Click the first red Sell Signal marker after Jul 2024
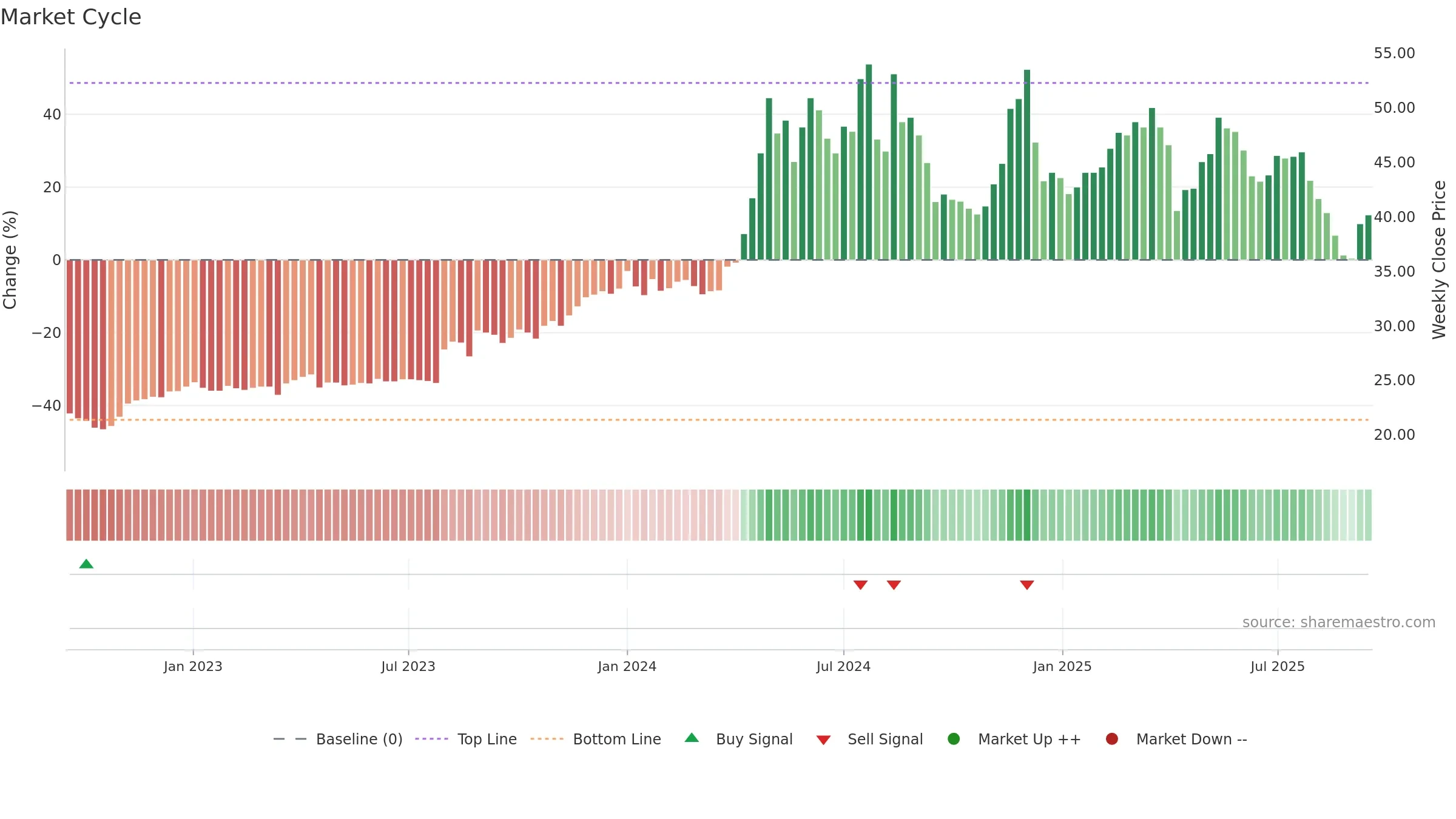The width and height of the screenshot is (1456, 819). 860,585
